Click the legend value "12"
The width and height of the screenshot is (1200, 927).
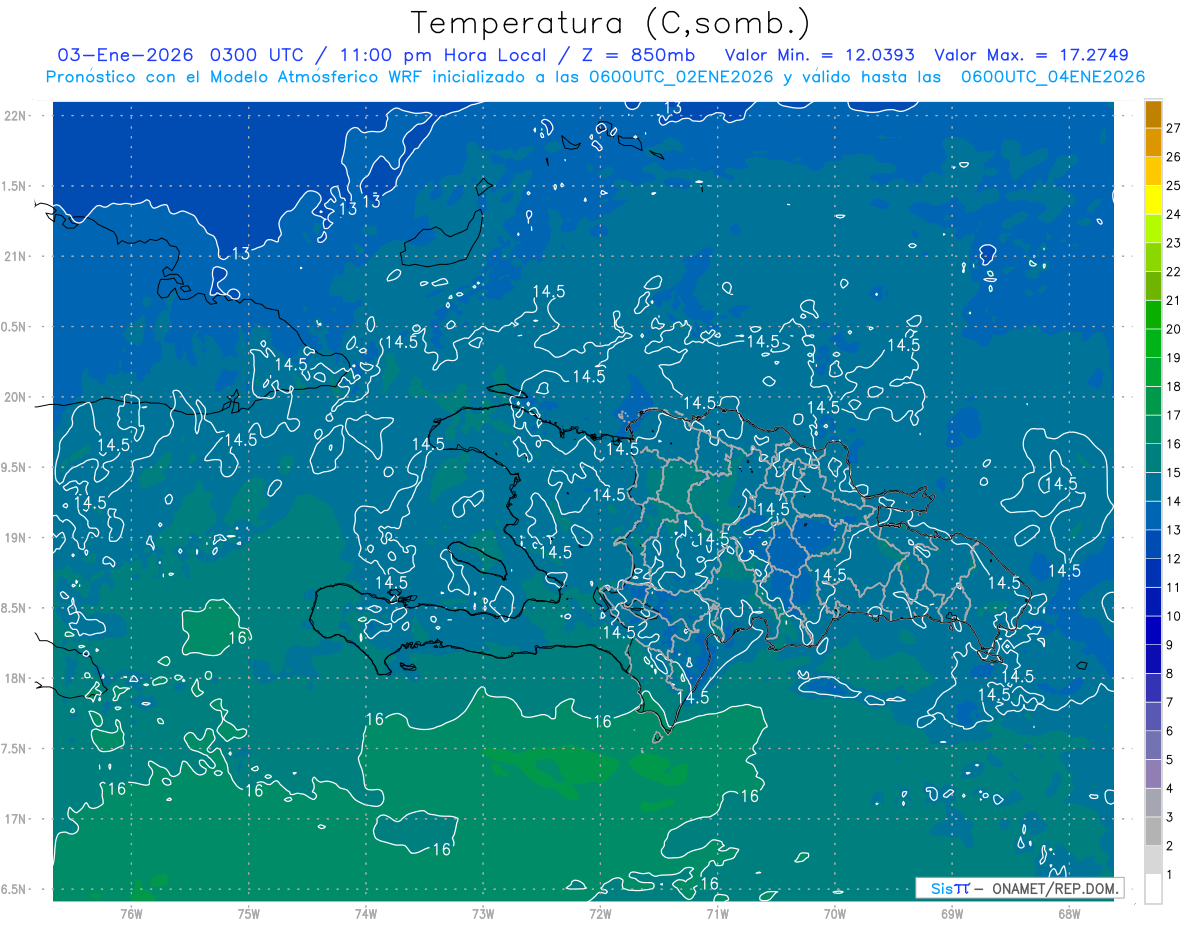tap(1174, 559)
